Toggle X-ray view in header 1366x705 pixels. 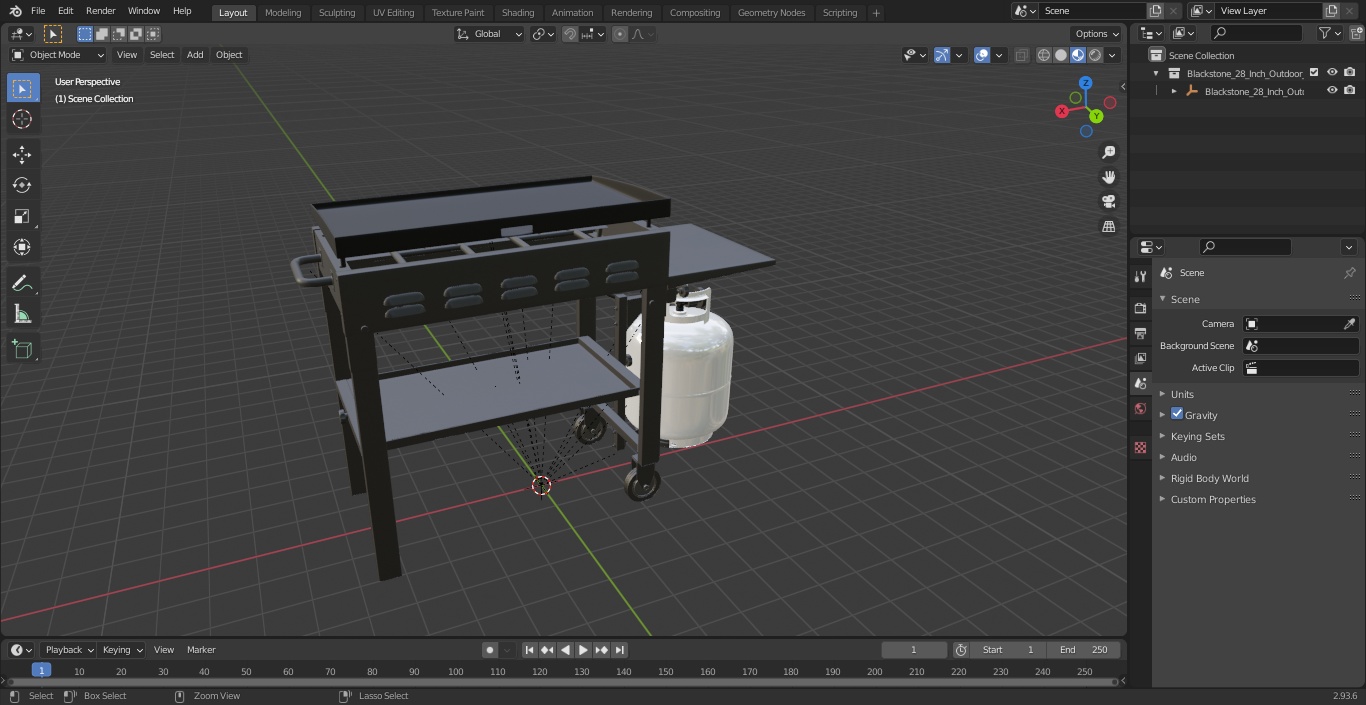click(1021, 55)
